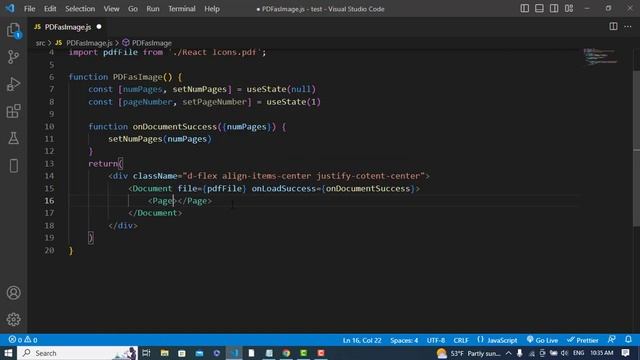Click the src breadcrumb segment
The width and height of the screenshot is (640, 360).
click(x=40, y=43)
